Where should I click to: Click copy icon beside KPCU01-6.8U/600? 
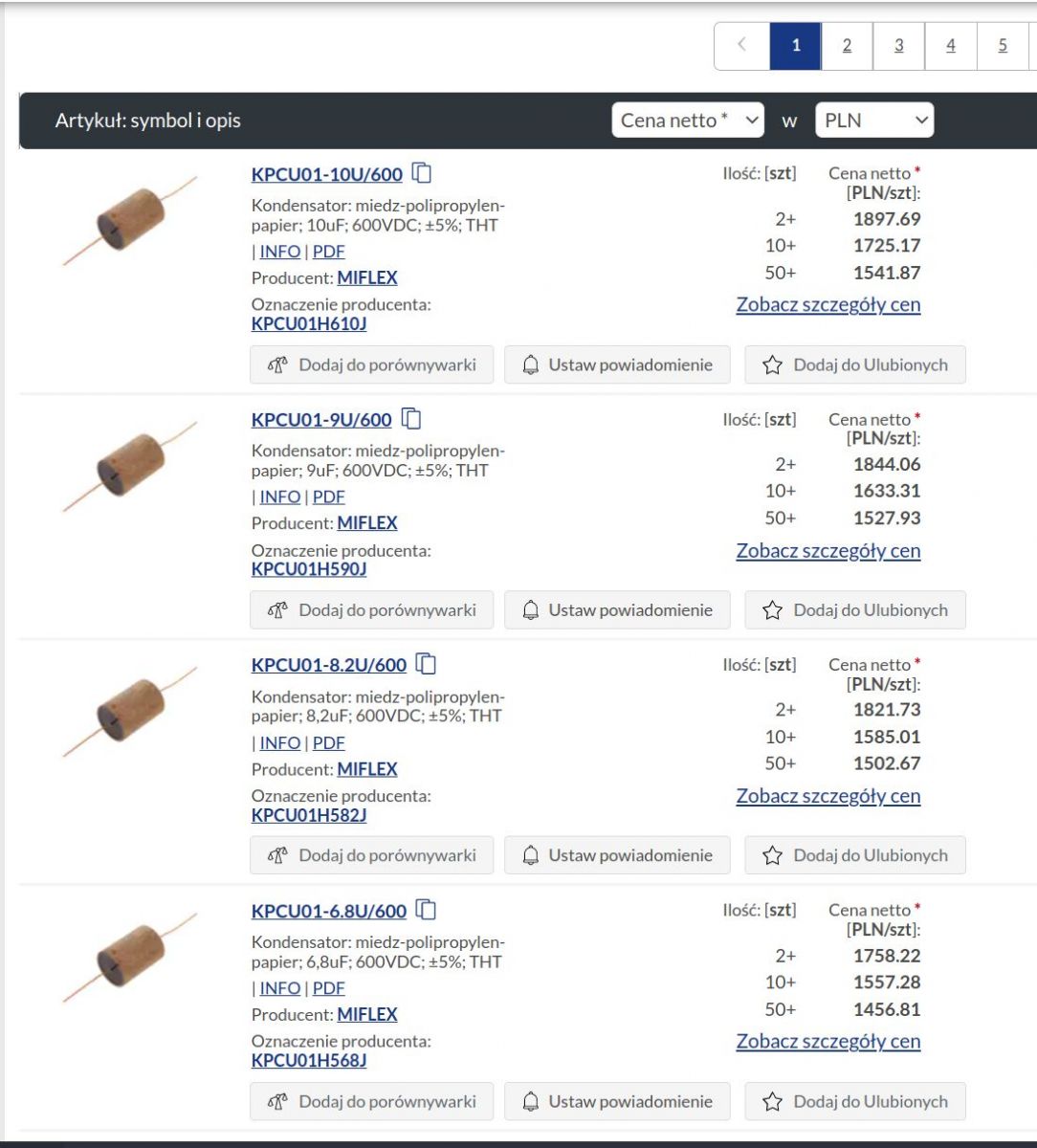pos(426,910)
